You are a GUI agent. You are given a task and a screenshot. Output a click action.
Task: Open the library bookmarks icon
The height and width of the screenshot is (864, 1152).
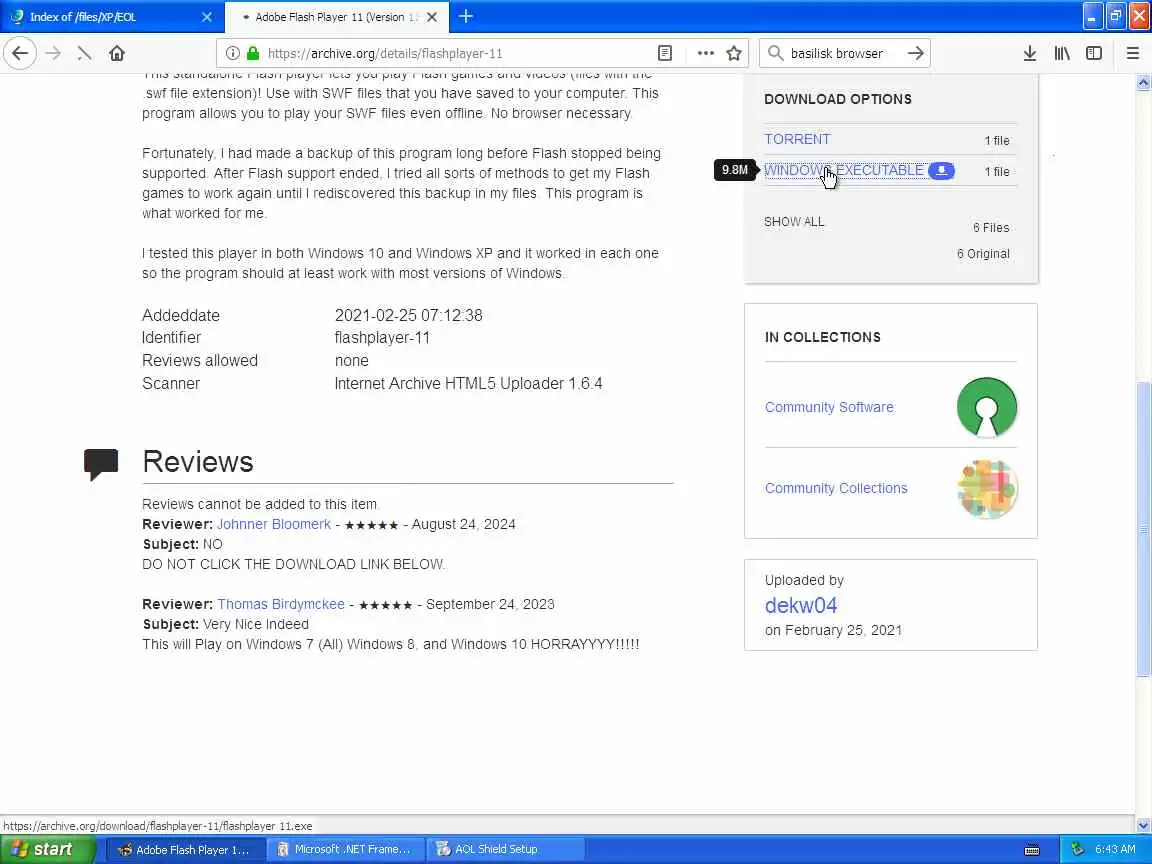pos(1062,53)
